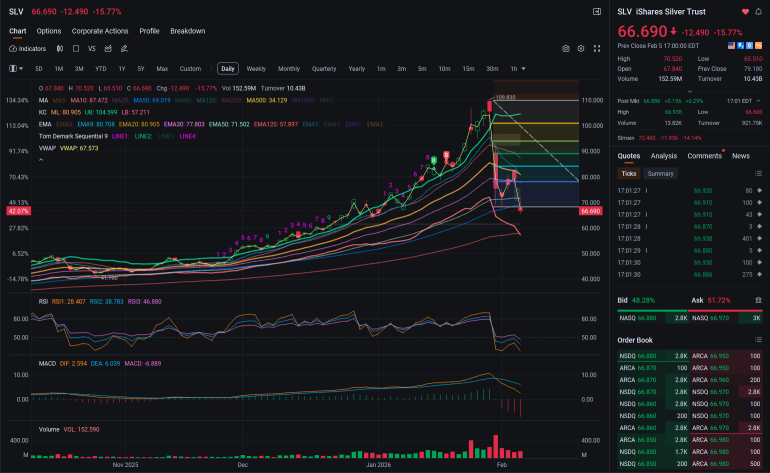Viewport: 770px width, 473px height.
Task: Set a price alert with bell icon
Action: tap(758, 12)
